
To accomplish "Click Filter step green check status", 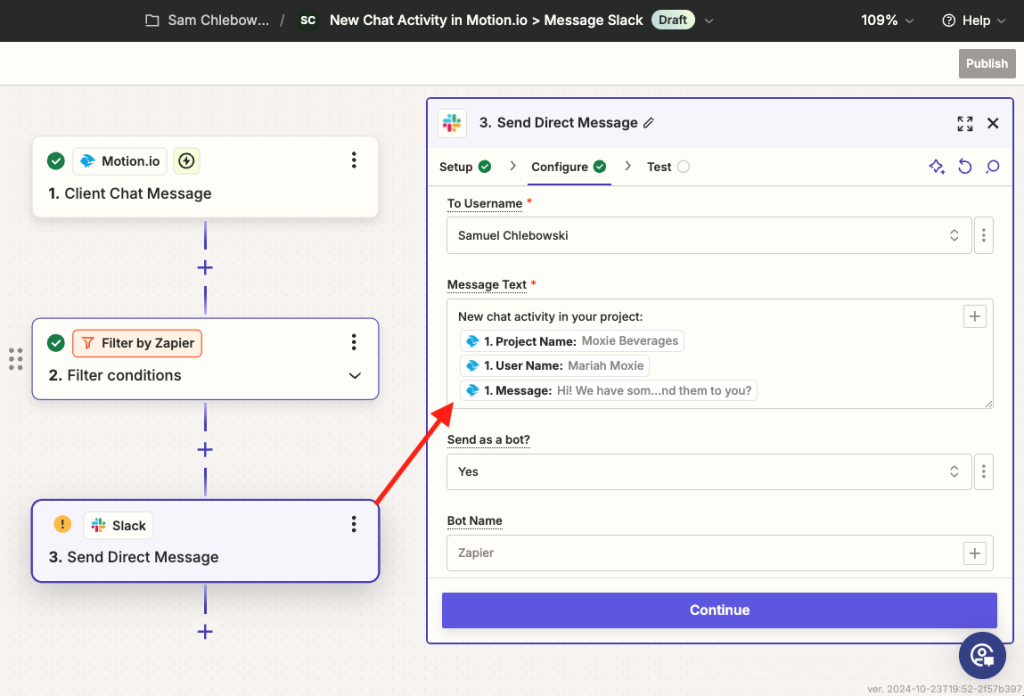I will 56,343.
